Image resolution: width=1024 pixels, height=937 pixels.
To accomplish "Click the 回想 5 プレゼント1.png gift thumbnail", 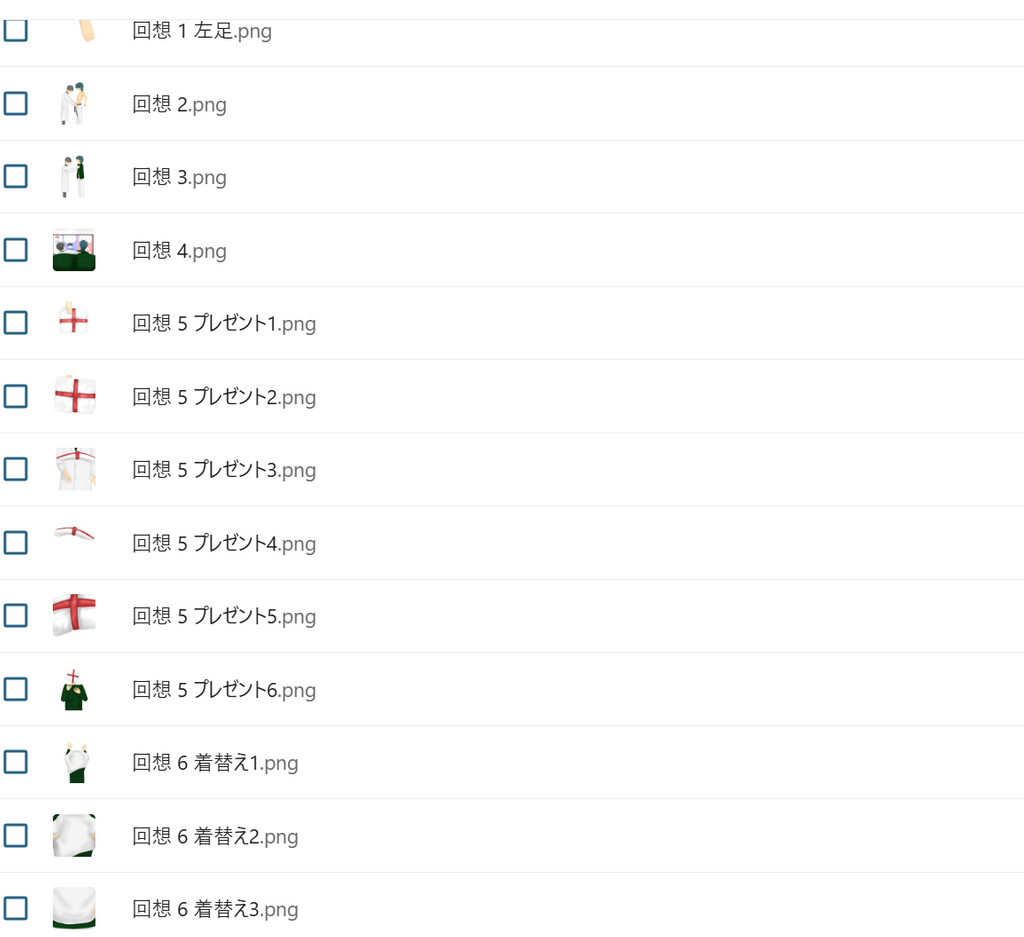I will (74, 323).
